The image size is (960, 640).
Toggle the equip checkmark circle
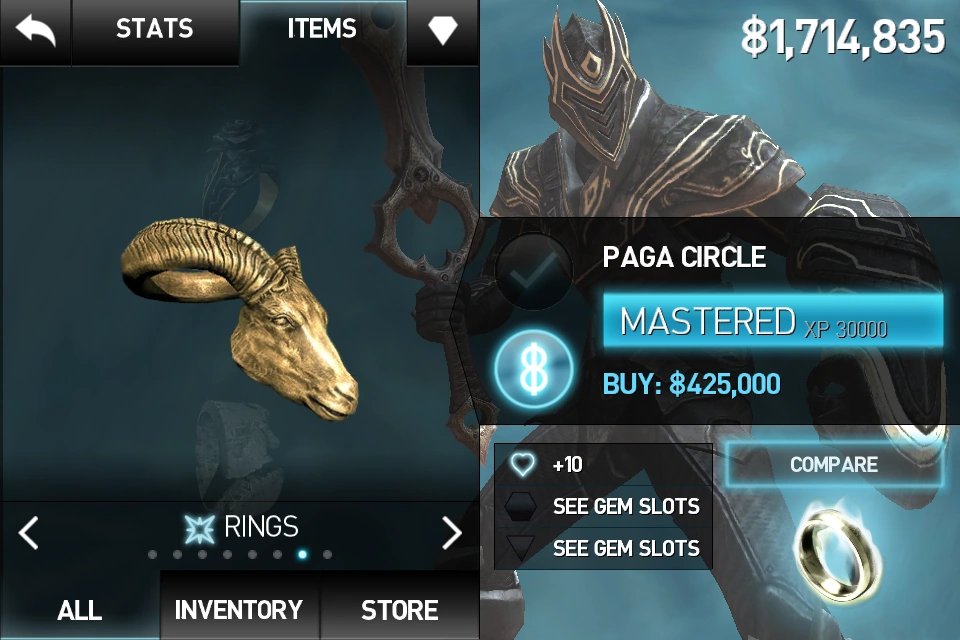(533, 271)
